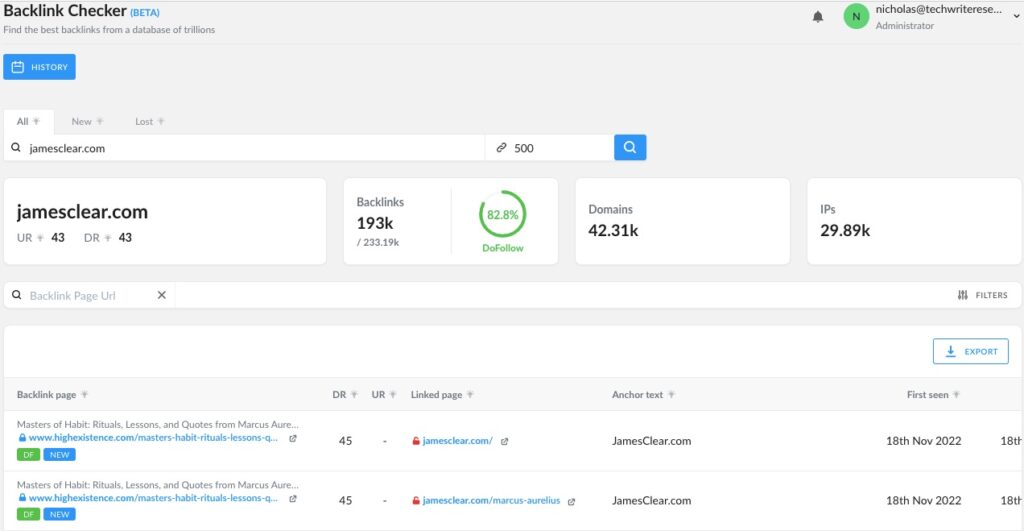The width and height of the screenshot is (1024, 531).
Task: Click the Backlink Page Url filter field
Action: point(88,295)
